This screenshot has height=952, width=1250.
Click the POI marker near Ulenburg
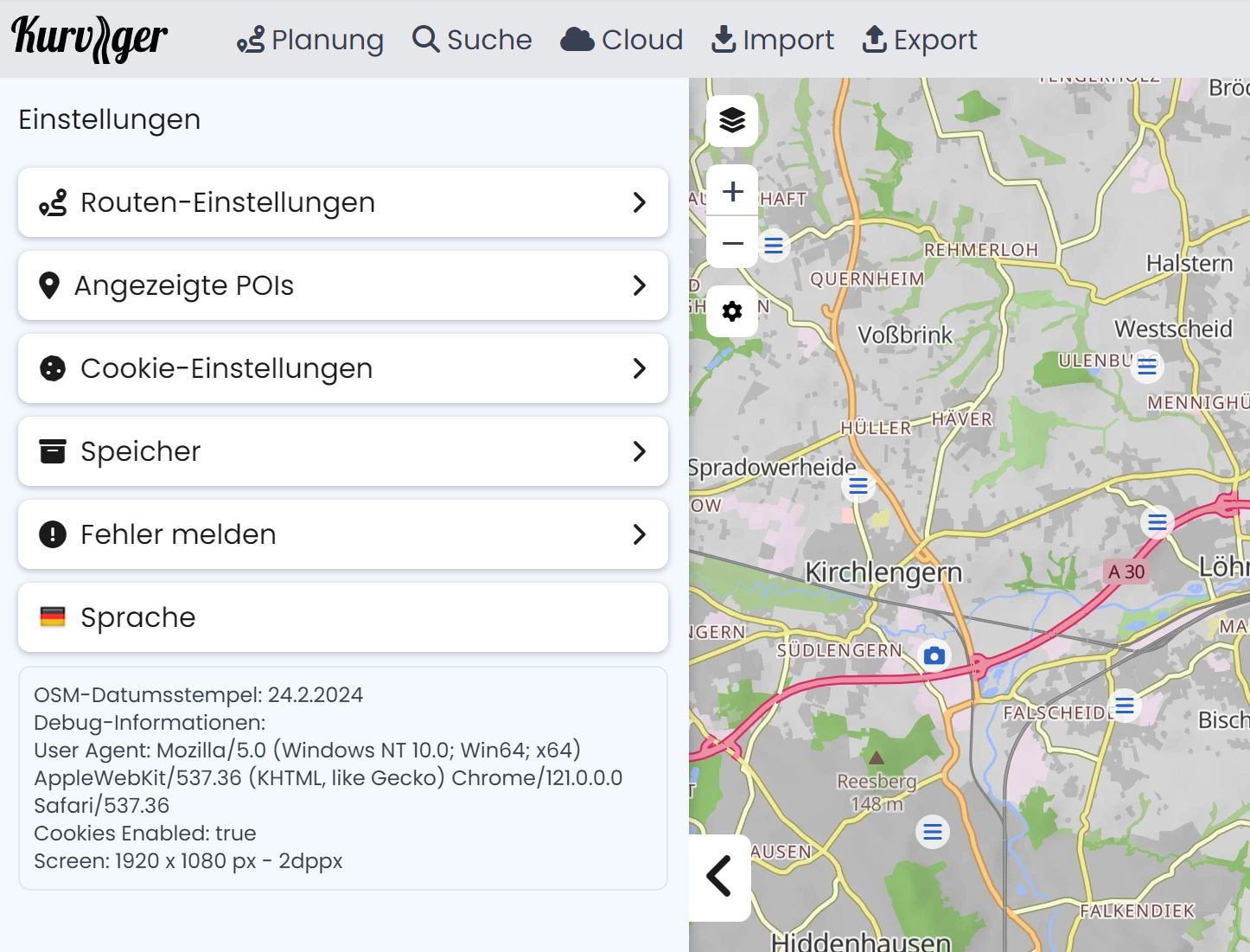pos(1147,367)
